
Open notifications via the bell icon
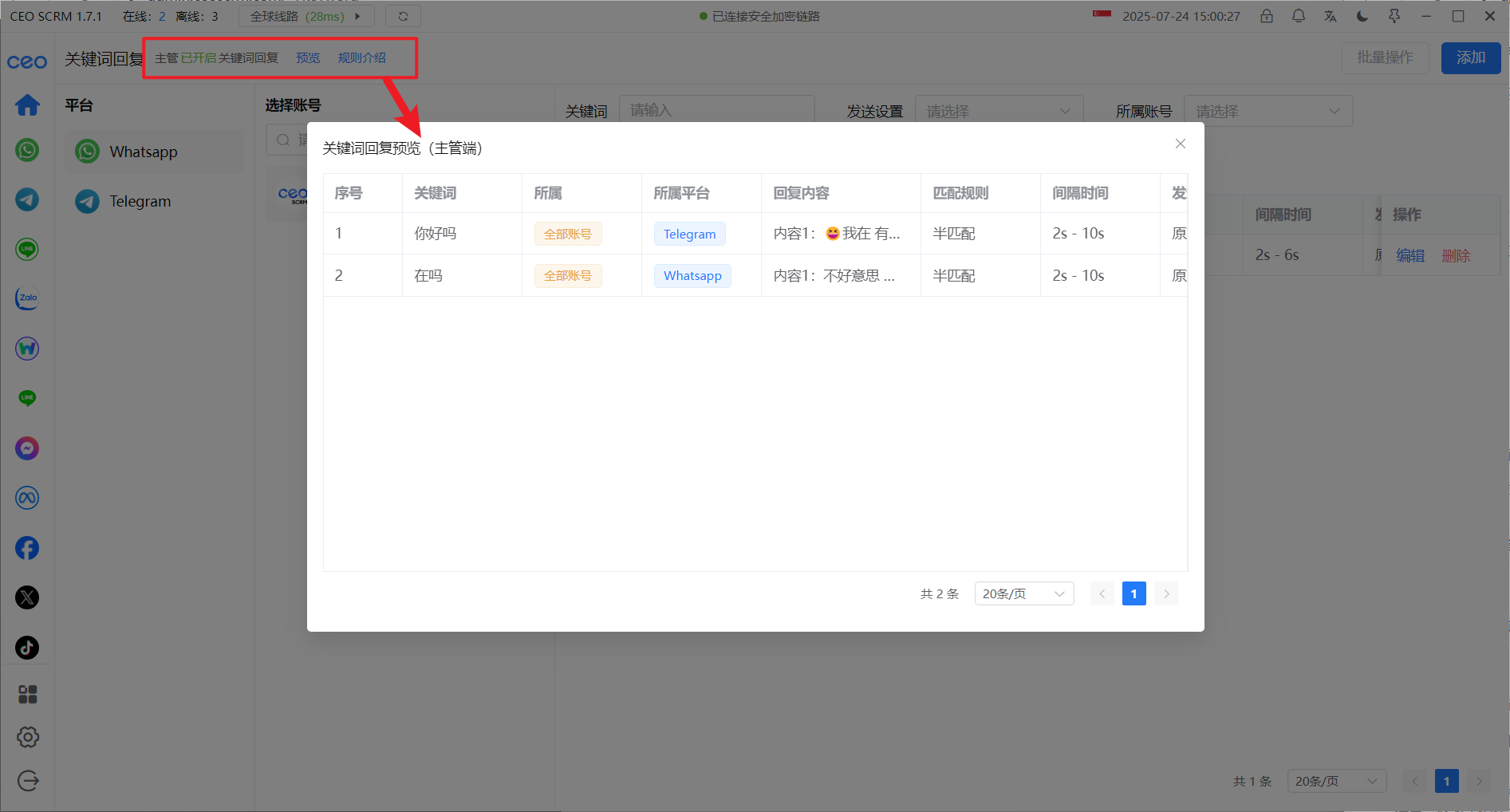click(x=1299, y=16)
